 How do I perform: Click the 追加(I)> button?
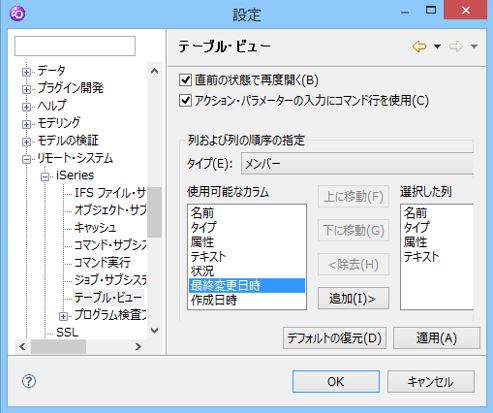pos(353,298)
